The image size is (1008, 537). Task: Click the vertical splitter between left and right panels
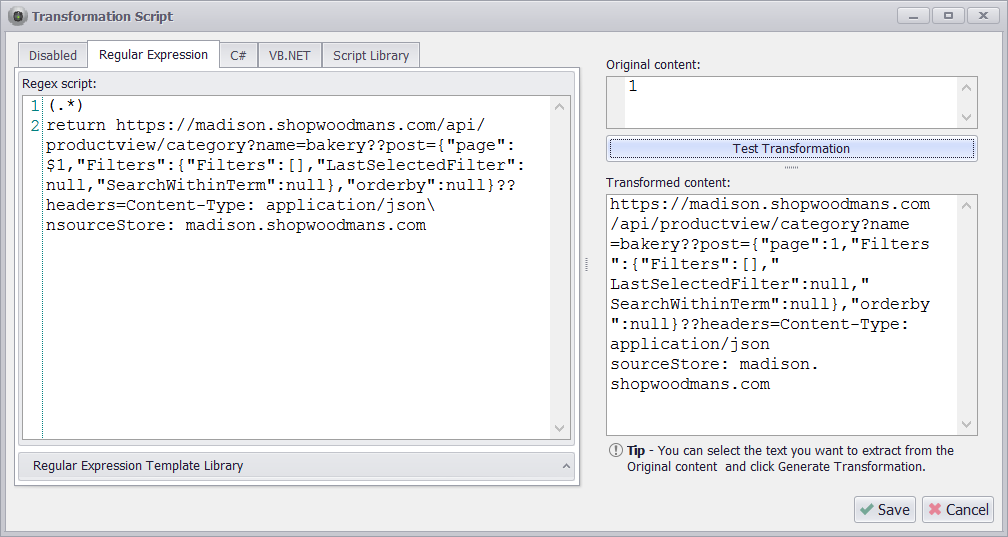tap(587, 264)
